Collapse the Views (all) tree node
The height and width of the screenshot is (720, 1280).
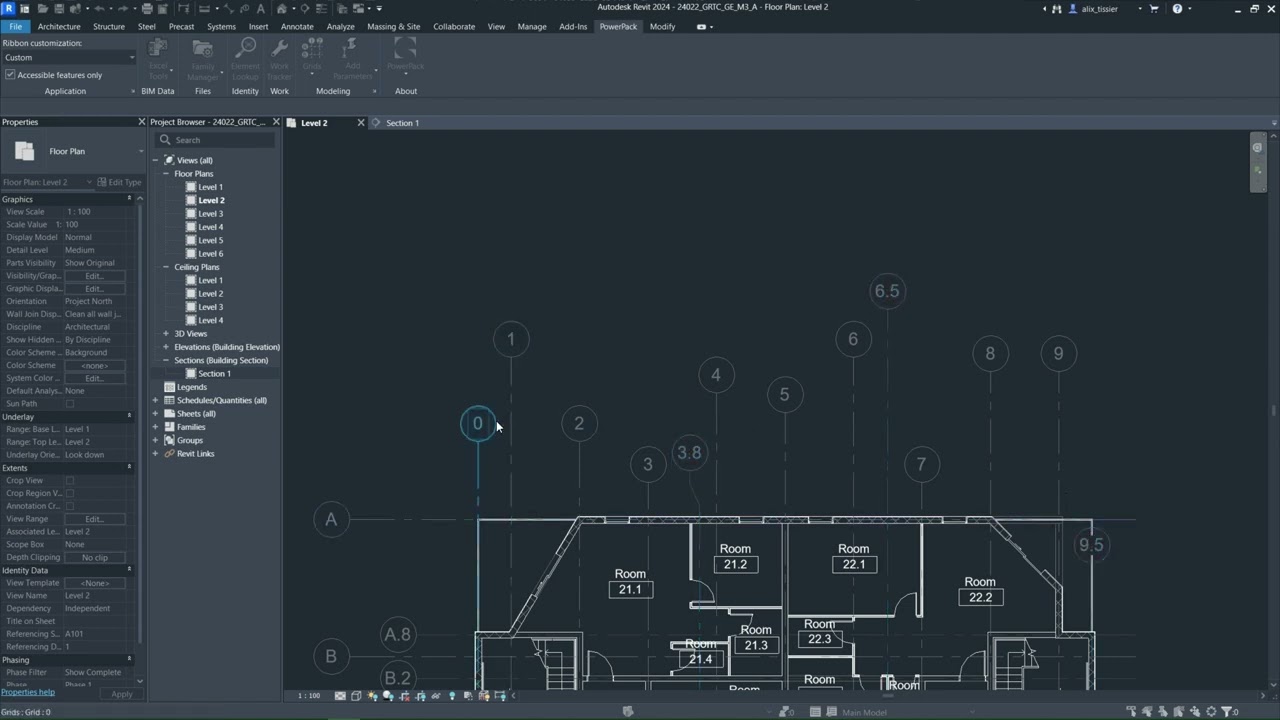[156, 160]
